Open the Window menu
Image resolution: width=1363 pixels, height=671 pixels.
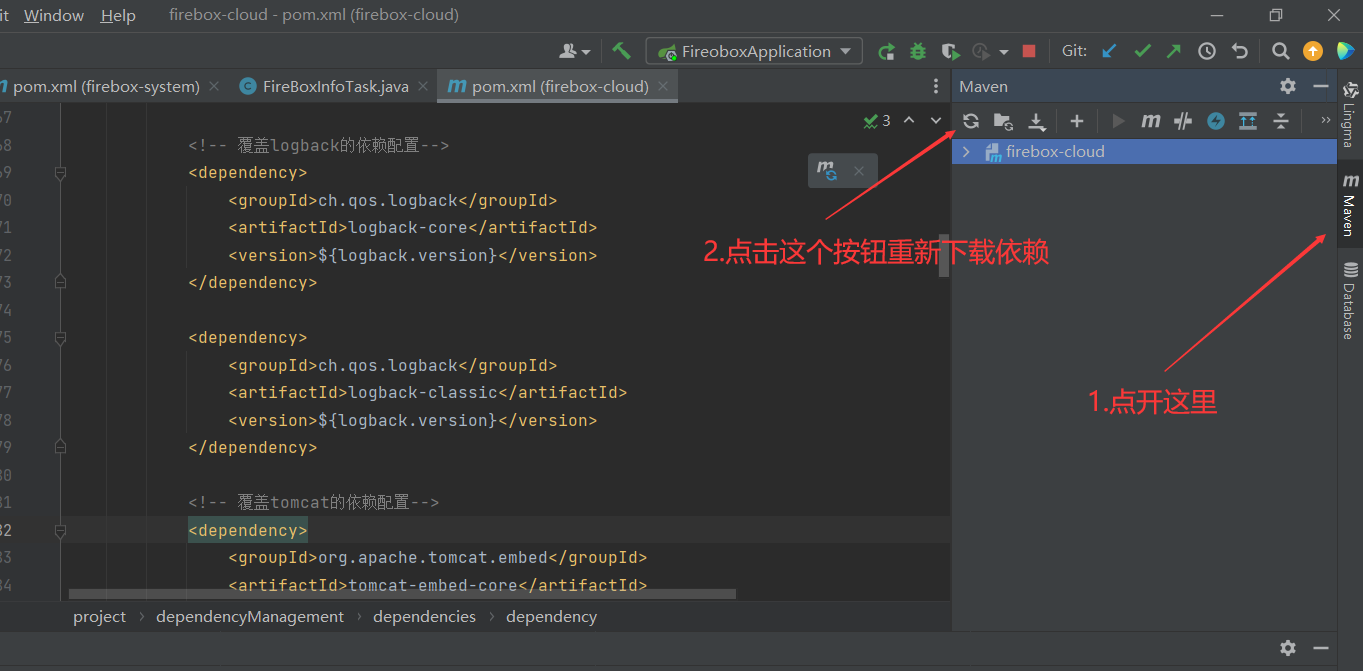[54, 16]
